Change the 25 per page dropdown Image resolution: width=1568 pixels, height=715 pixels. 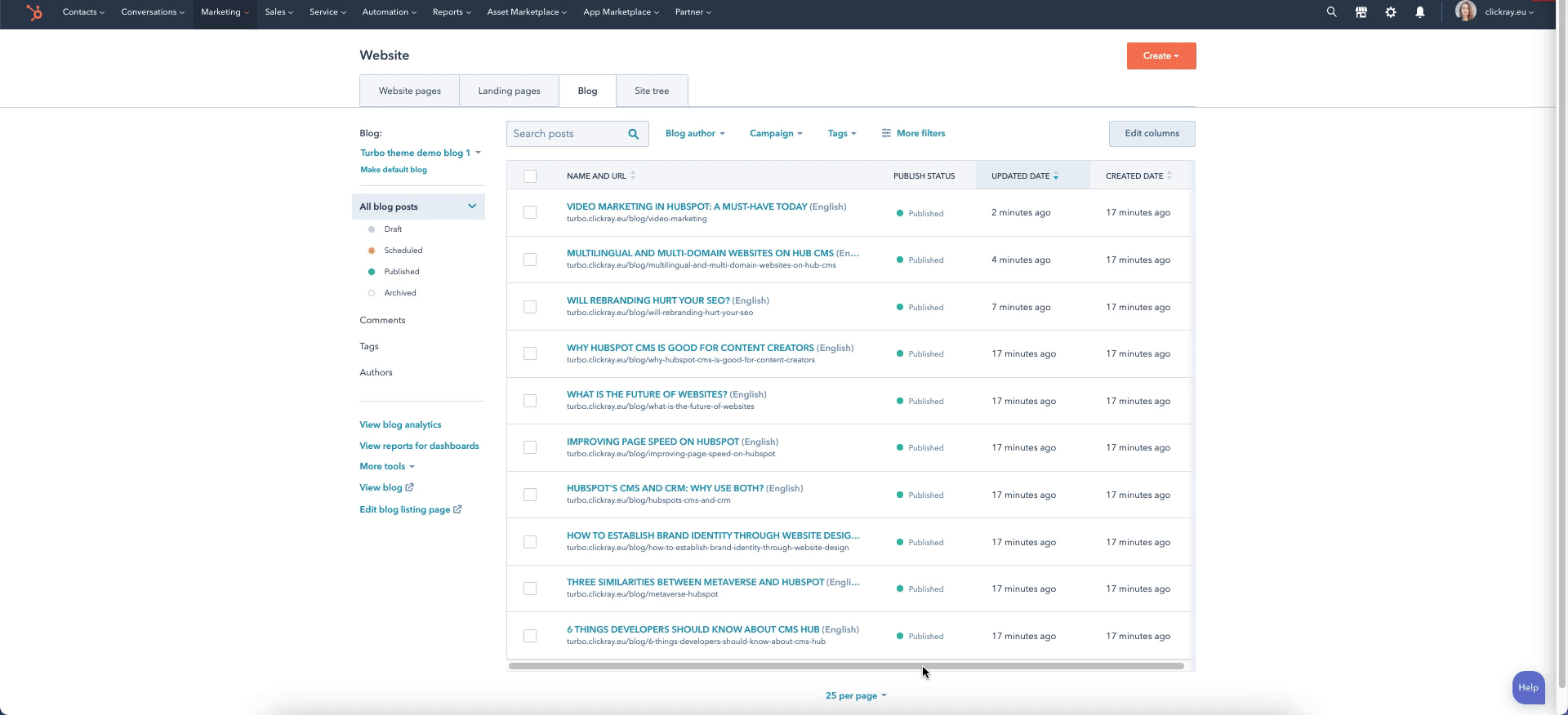pos(856,695)
